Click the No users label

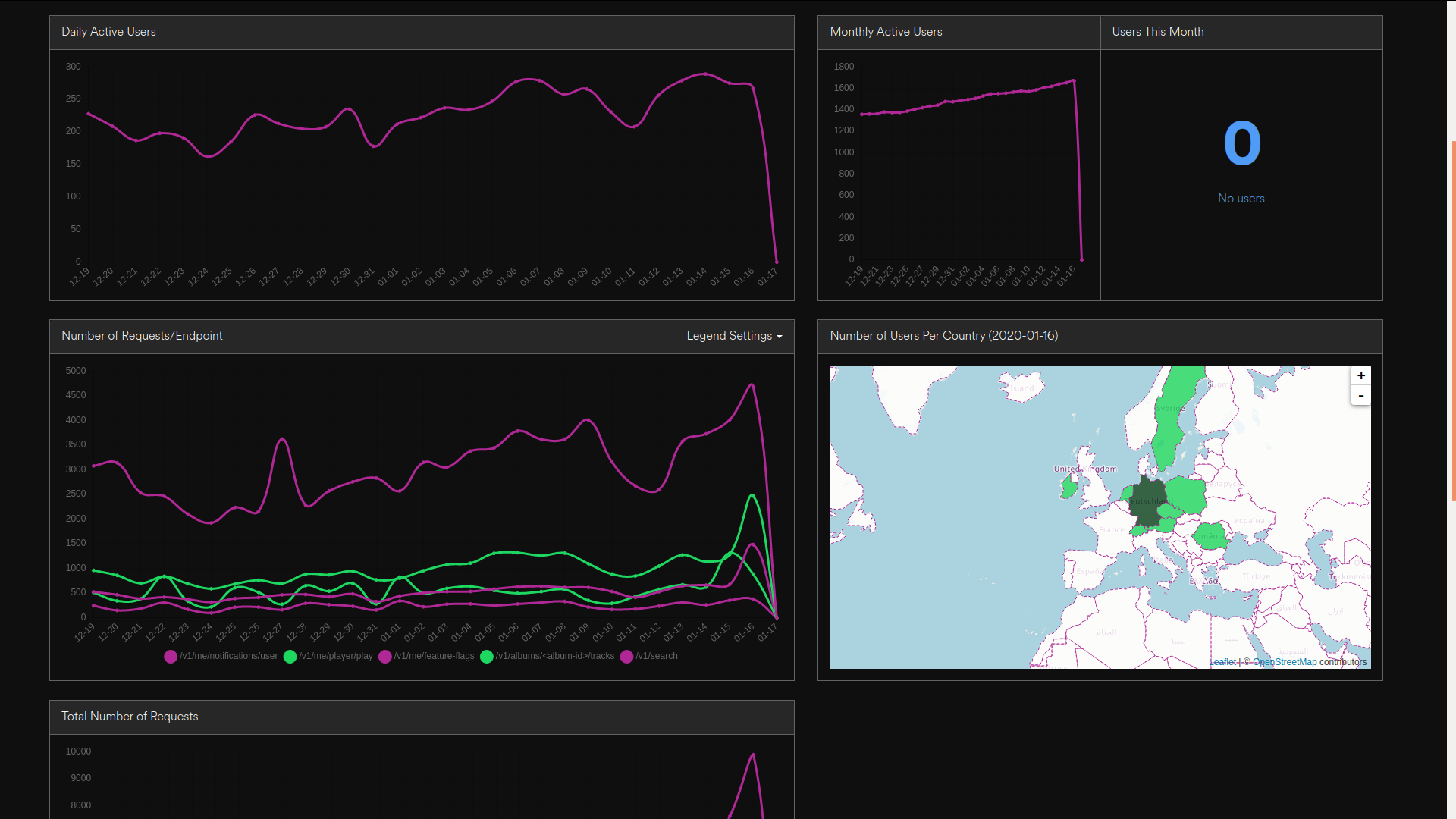pyautogui.click(x=1241, y=199)
